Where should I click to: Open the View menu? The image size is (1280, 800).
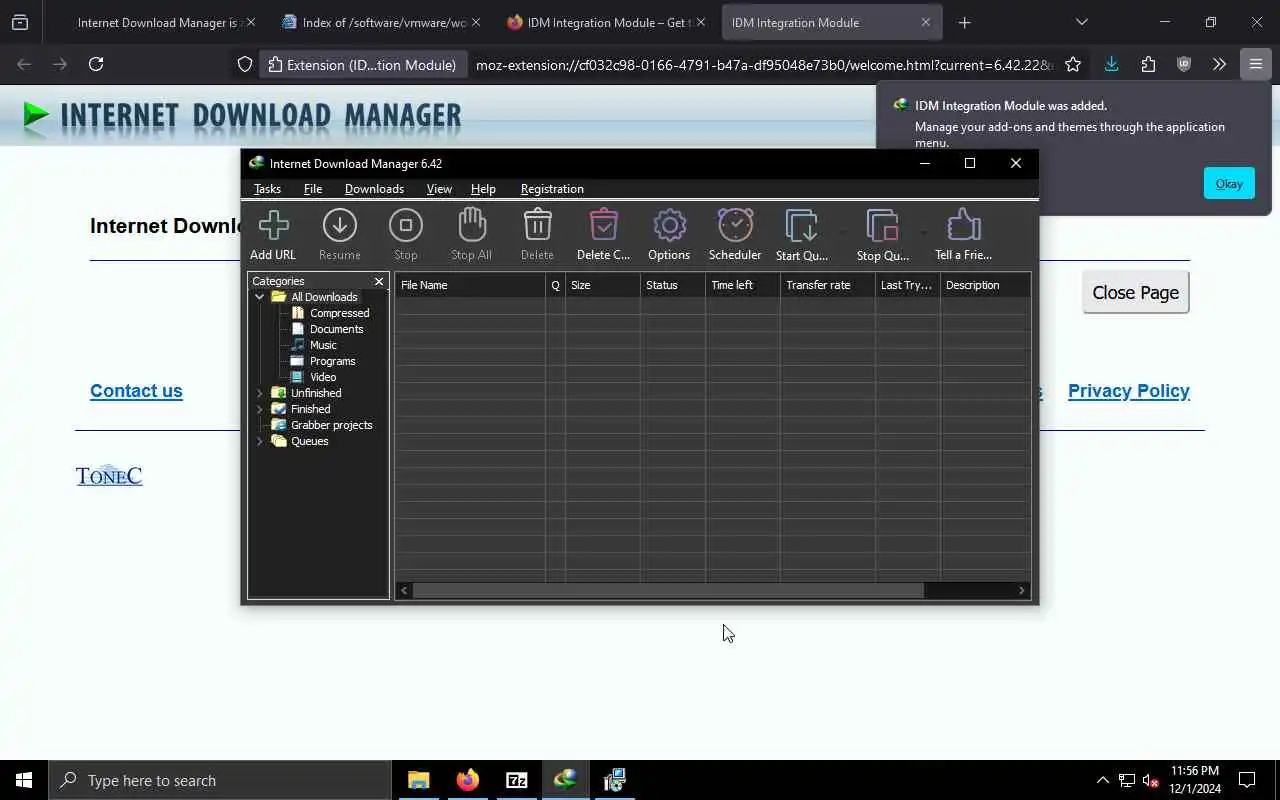click(439, 189)
